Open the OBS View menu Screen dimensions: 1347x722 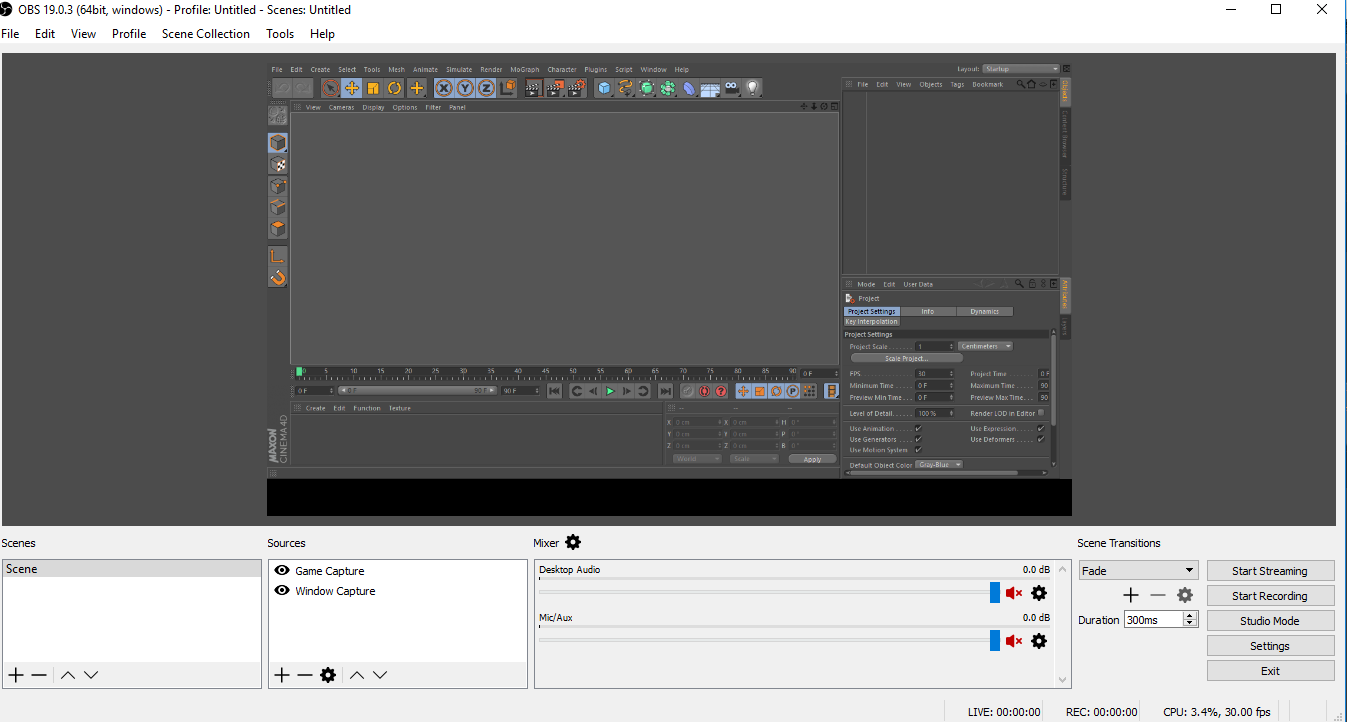click(84, 34)
